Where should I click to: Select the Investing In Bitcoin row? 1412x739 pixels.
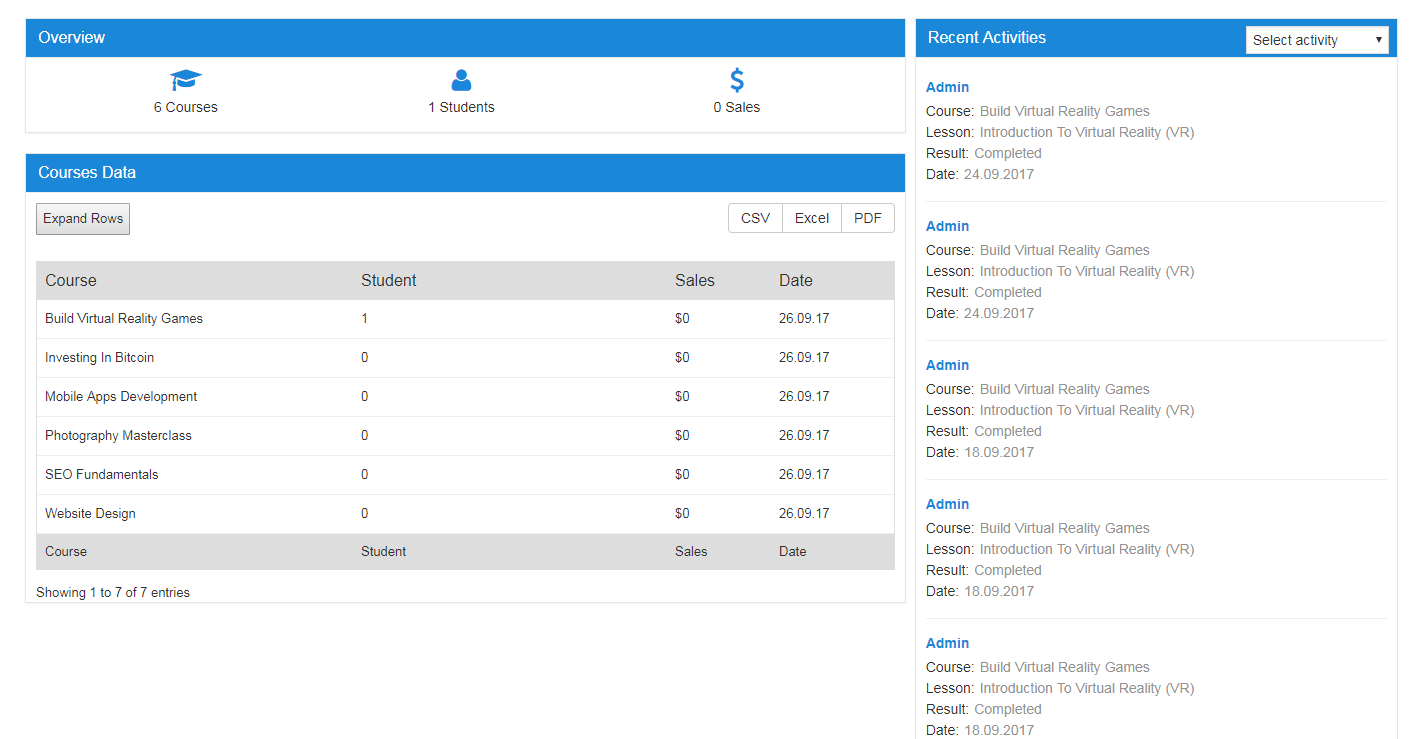[465, 358]
